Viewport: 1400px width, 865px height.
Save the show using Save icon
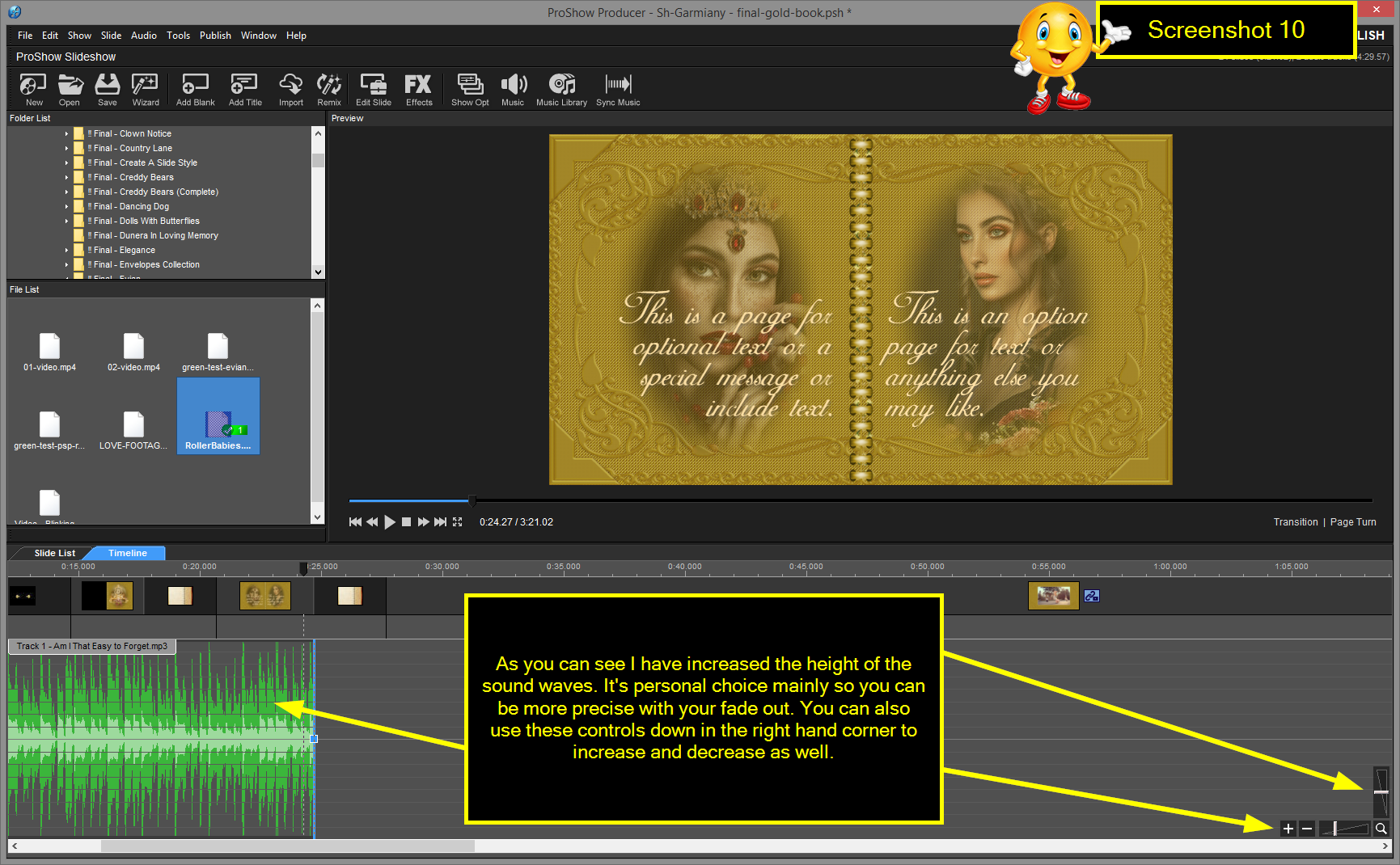(x=108, y=89)
